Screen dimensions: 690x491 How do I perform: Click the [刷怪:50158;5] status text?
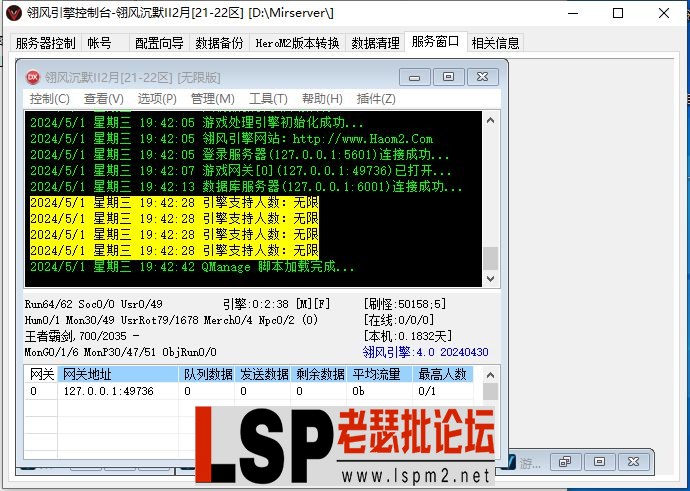[405, 304]
